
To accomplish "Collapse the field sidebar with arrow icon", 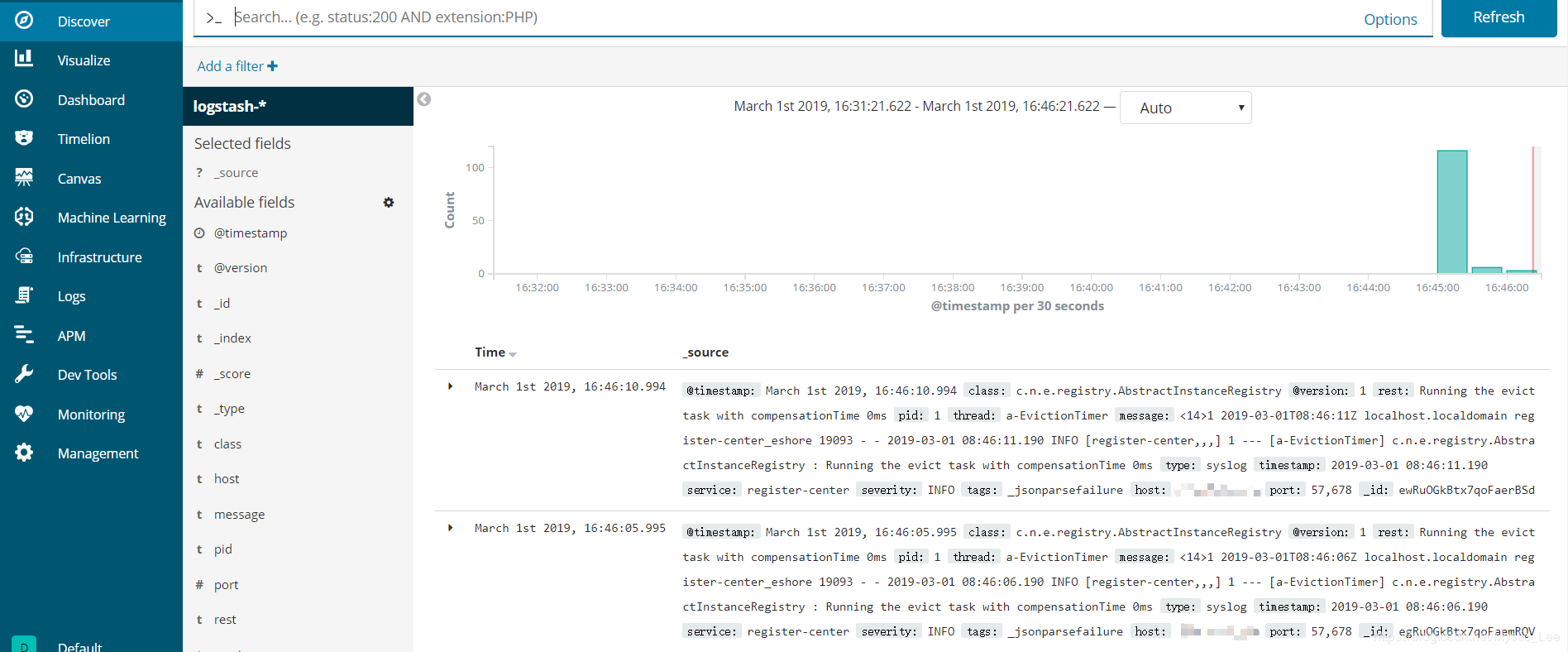I will [x=424, y=99].
